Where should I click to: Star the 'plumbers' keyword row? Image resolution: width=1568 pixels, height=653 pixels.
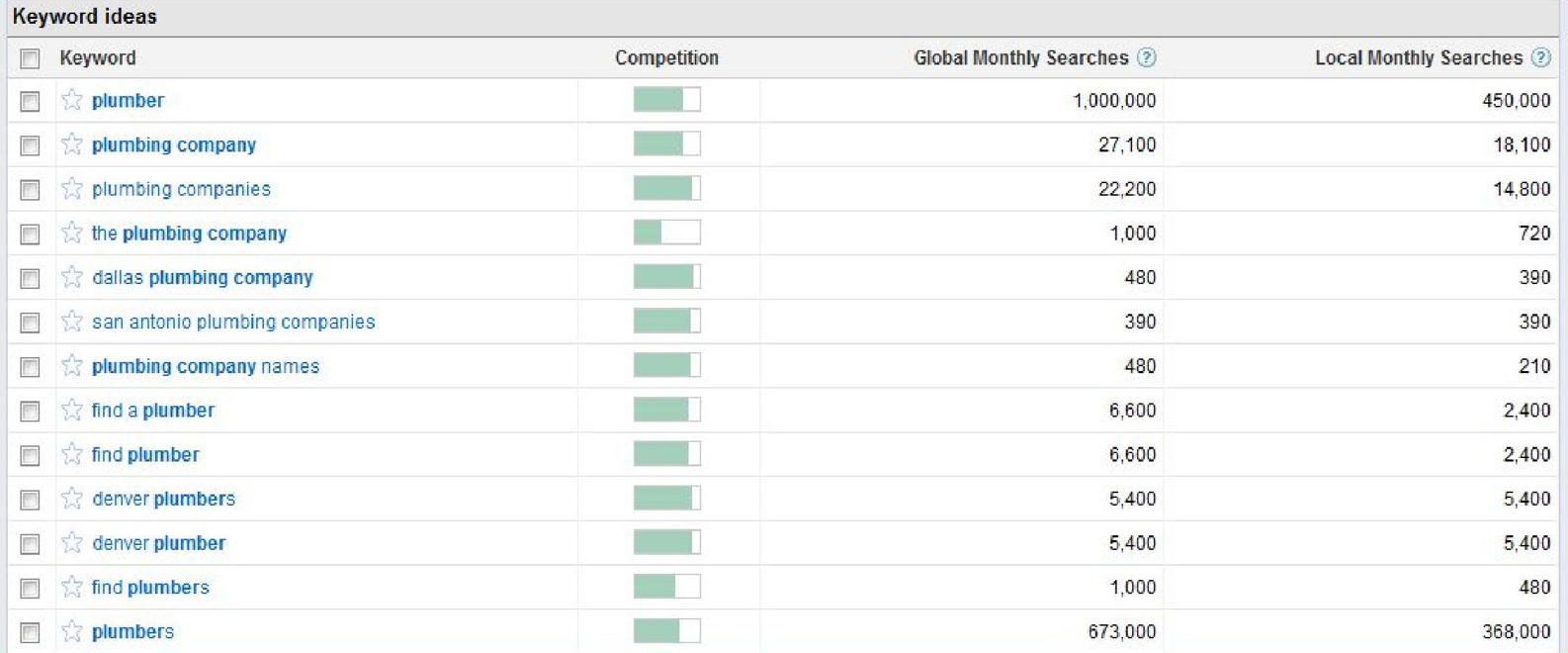(x=71, y=631)
